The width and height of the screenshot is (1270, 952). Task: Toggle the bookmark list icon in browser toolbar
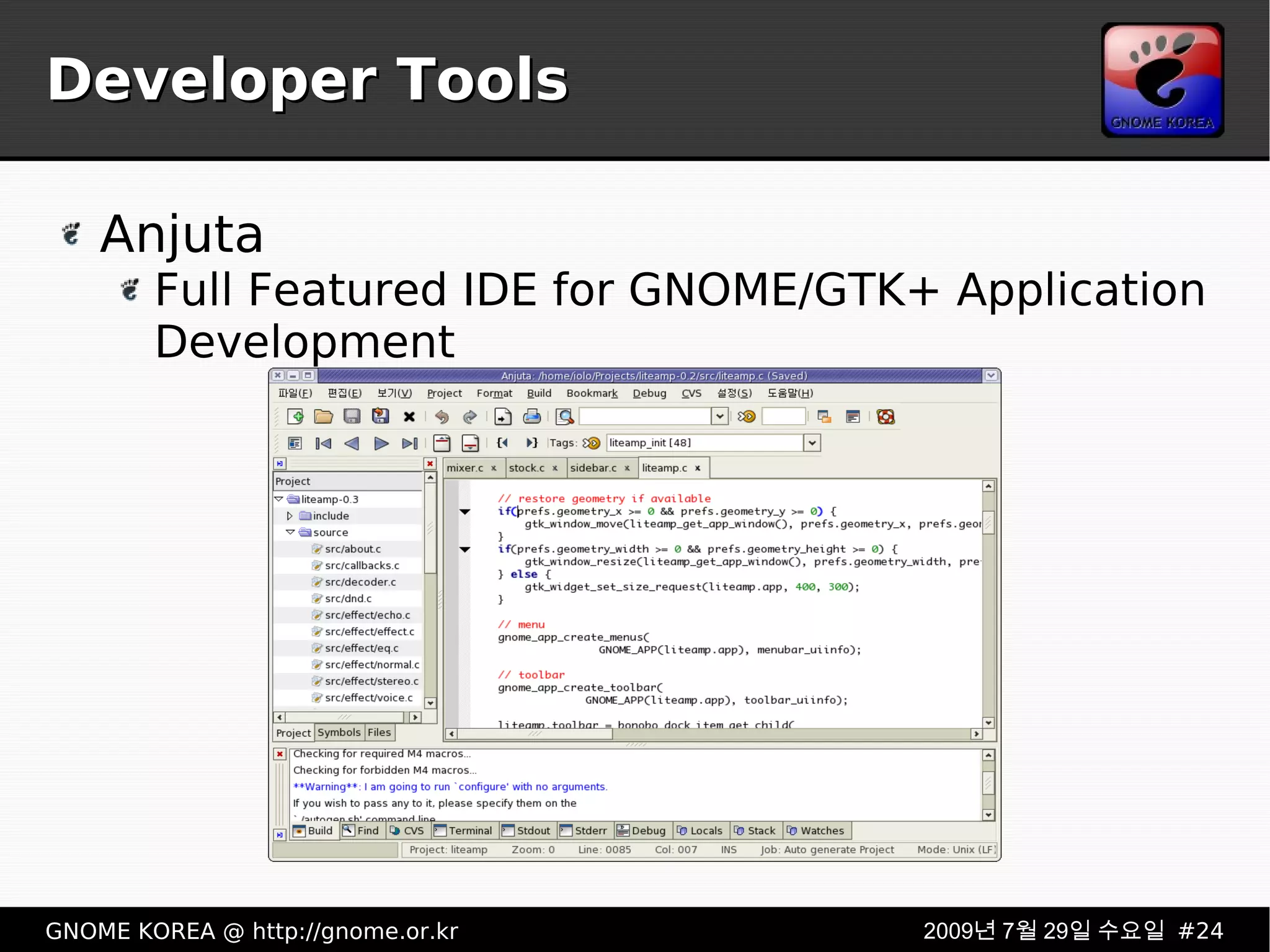[x=295, y=443]
